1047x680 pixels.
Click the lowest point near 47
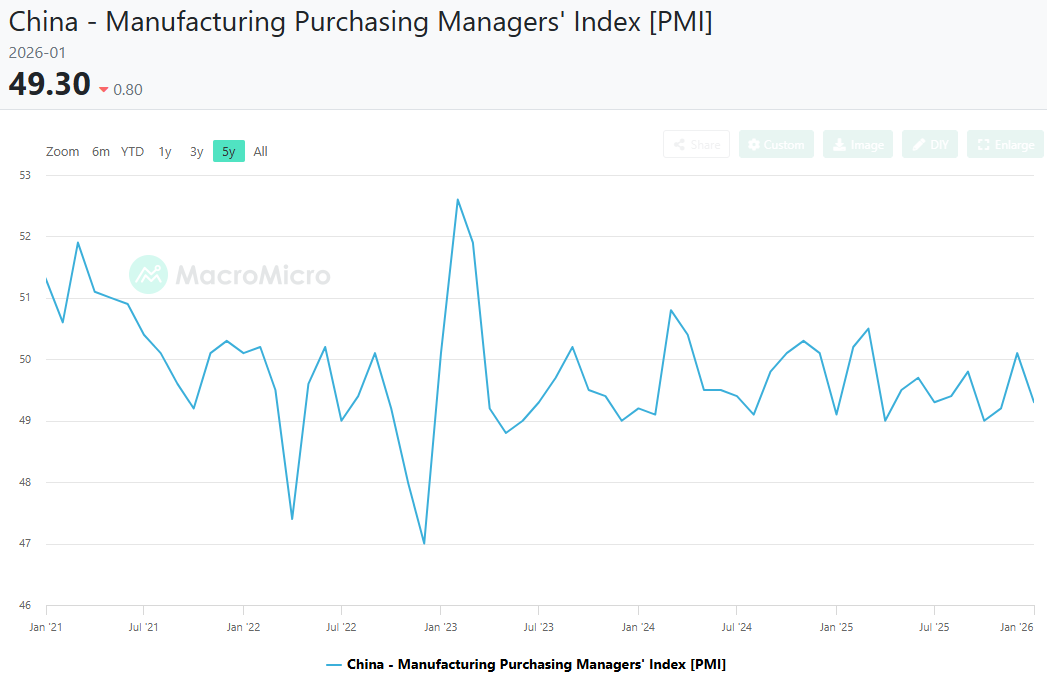coord(424,544)
